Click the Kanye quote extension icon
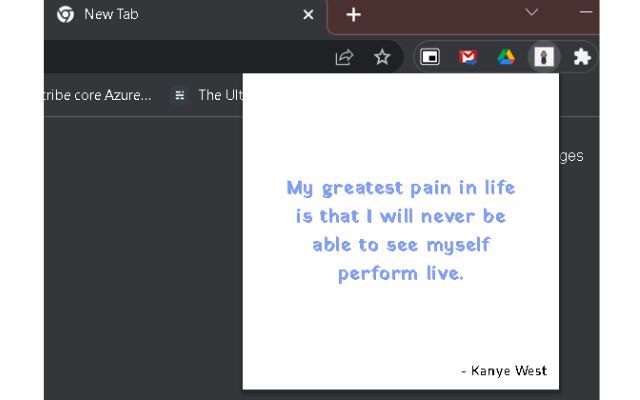640x400 pixels. tap(544, 57)
